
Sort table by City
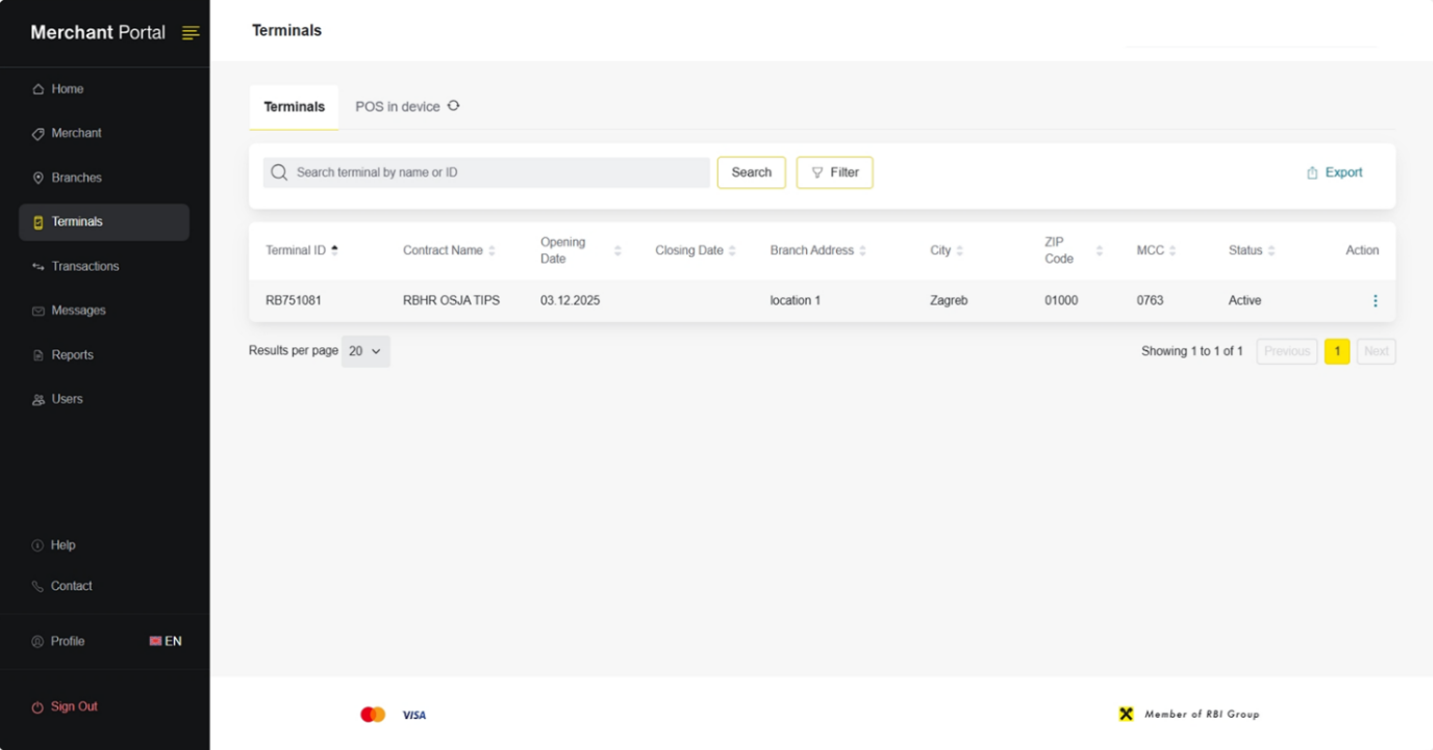point(959,251)
